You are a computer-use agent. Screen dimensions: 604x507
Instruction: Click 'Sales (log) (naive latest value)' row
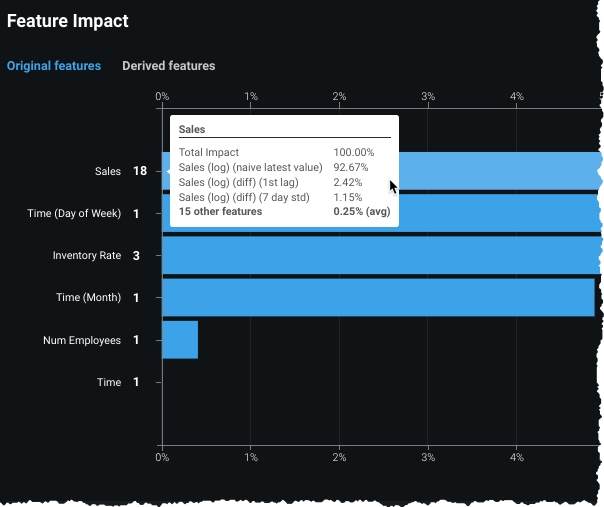tap(250, 167)
